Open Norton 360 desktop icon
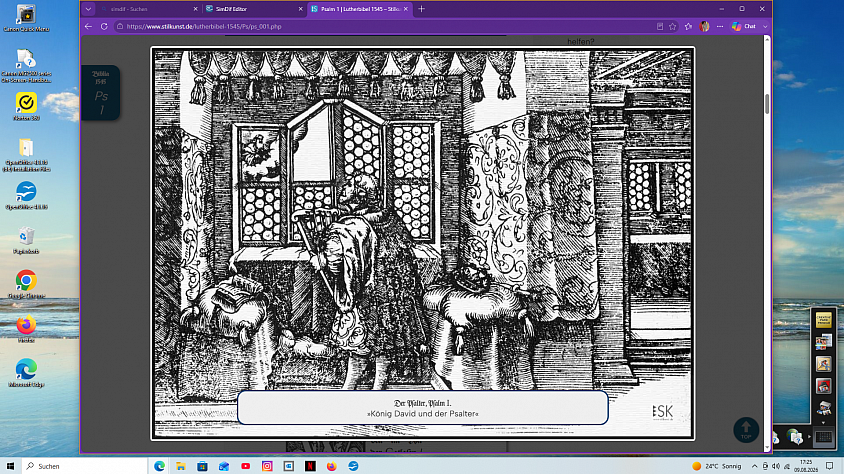The image size is (844, 474). pyautogui.click(x=26, y=106)
